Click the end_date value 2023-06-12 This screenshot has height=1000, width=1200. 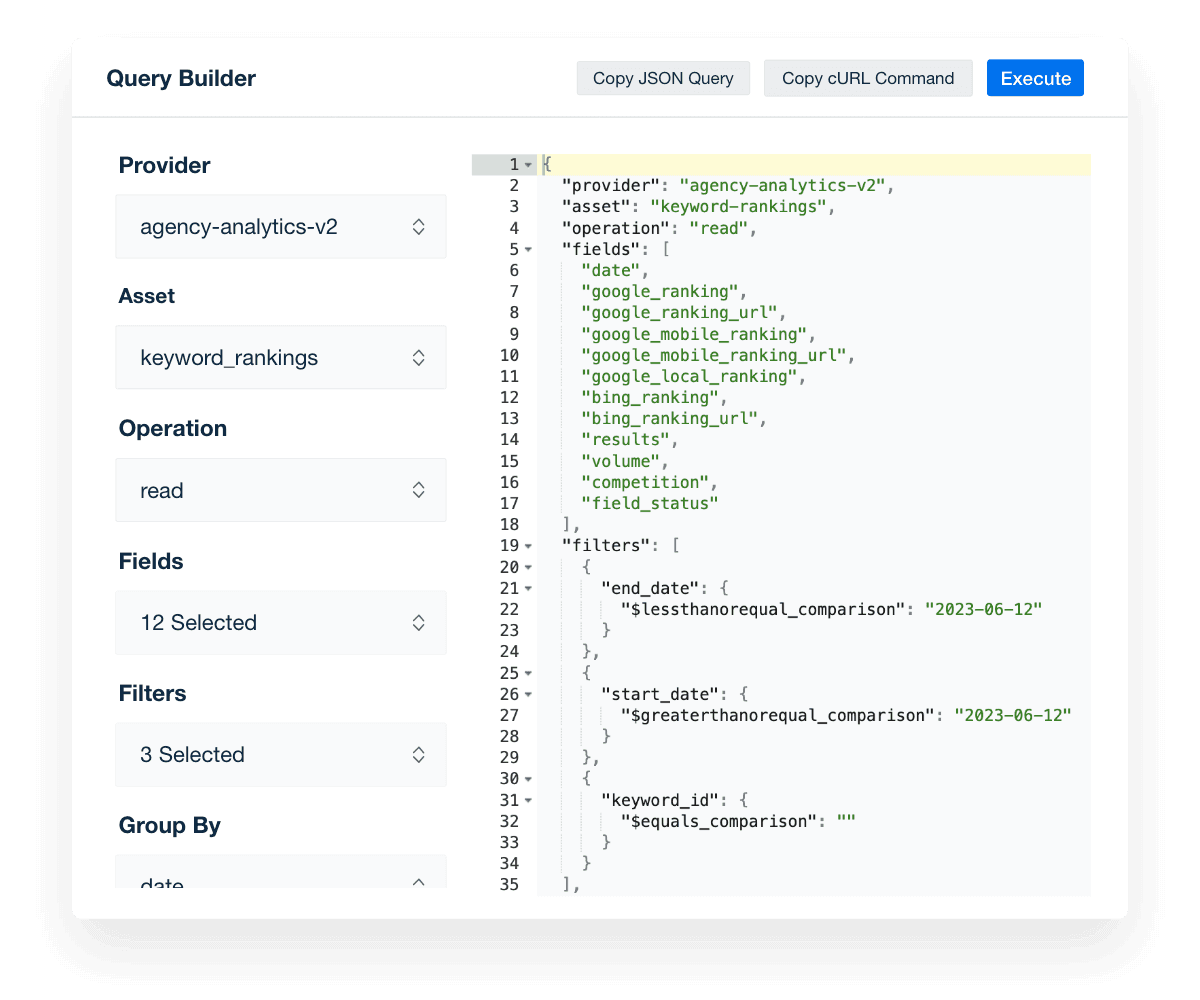983,608
